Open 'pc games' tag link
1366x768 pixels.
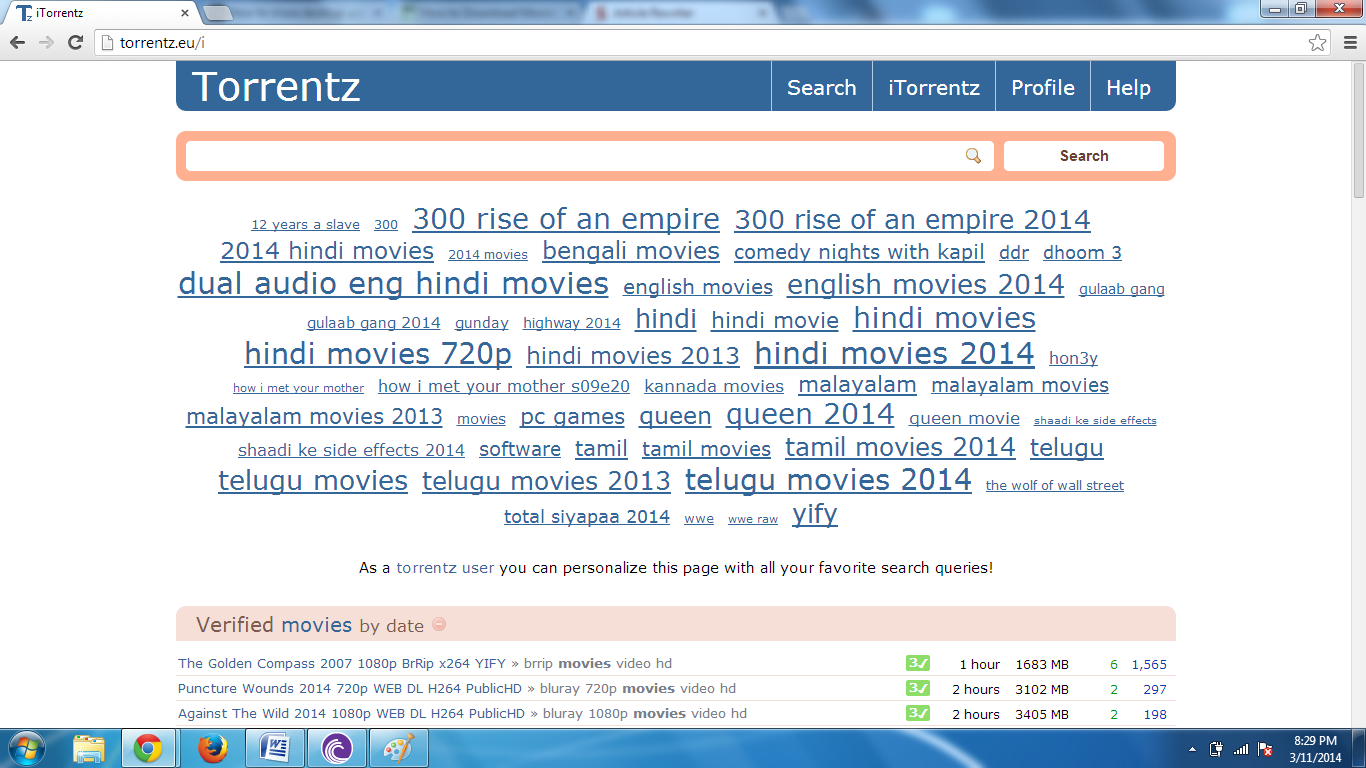click(572, 417)
